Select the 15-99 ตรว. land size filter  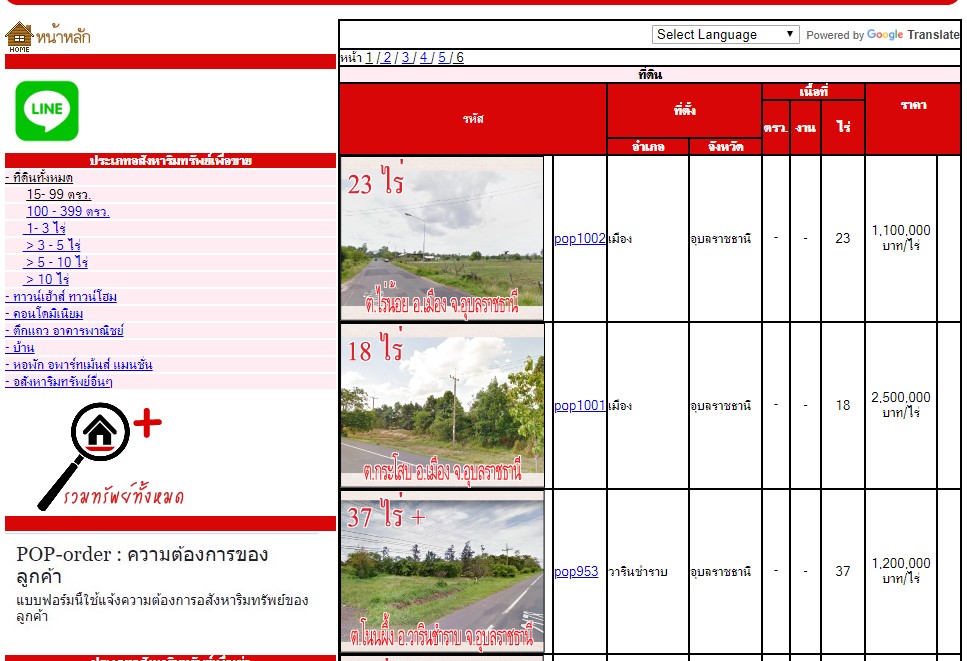coord(59,194)
